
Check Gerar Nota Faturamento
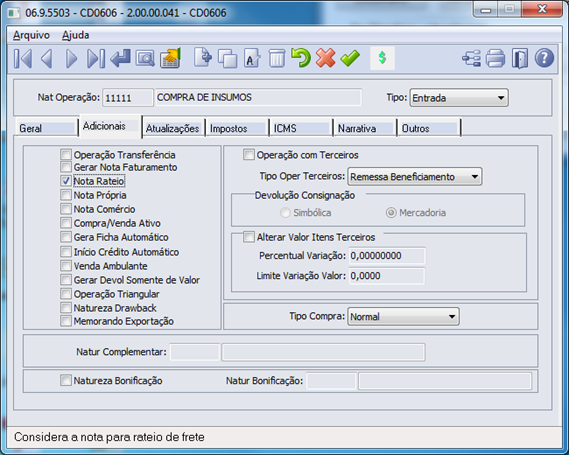[66, 167]
